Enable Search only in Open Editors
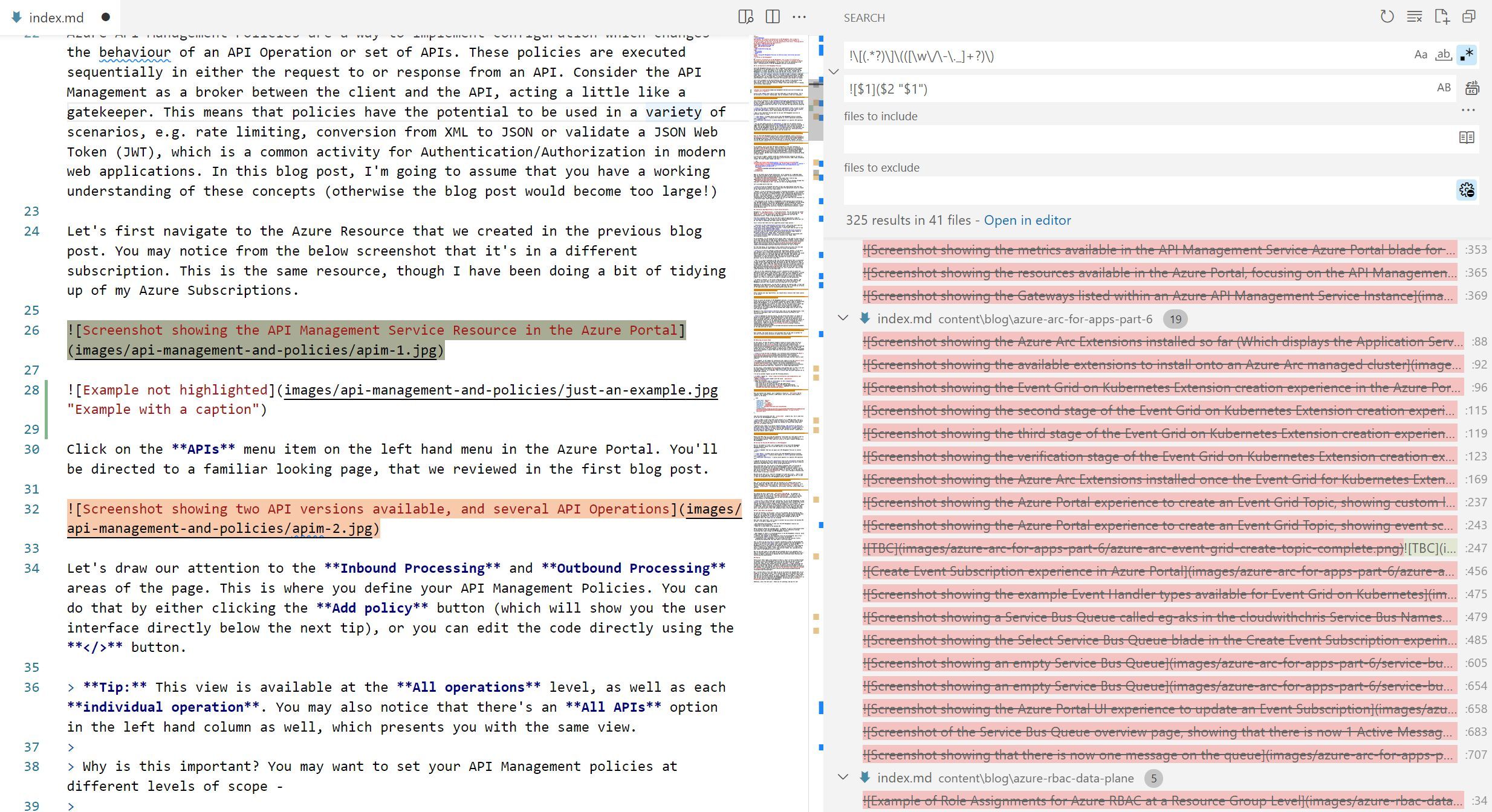This screenshot has height=812, width=1492. tap(1467, 137)
